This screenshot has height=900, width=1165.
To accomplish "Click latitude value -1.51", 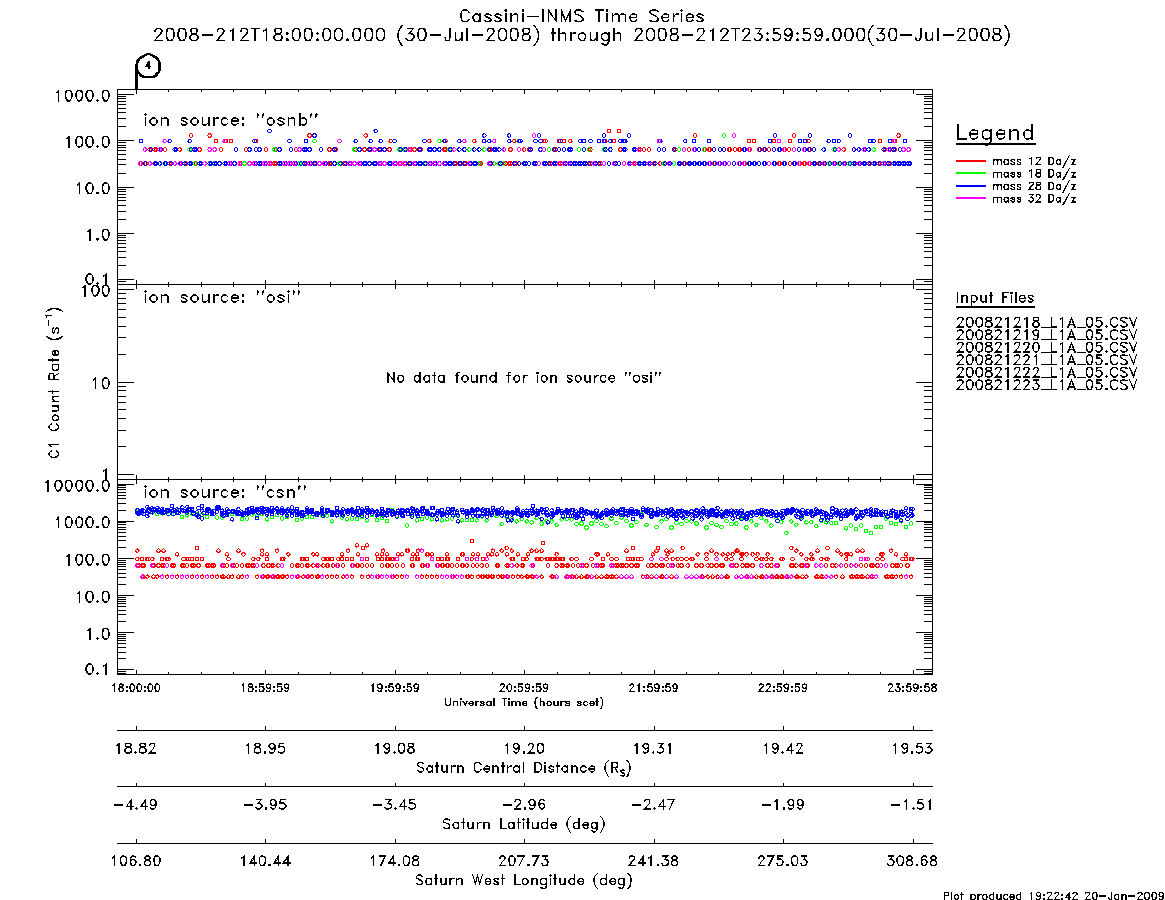I will 912,805.
